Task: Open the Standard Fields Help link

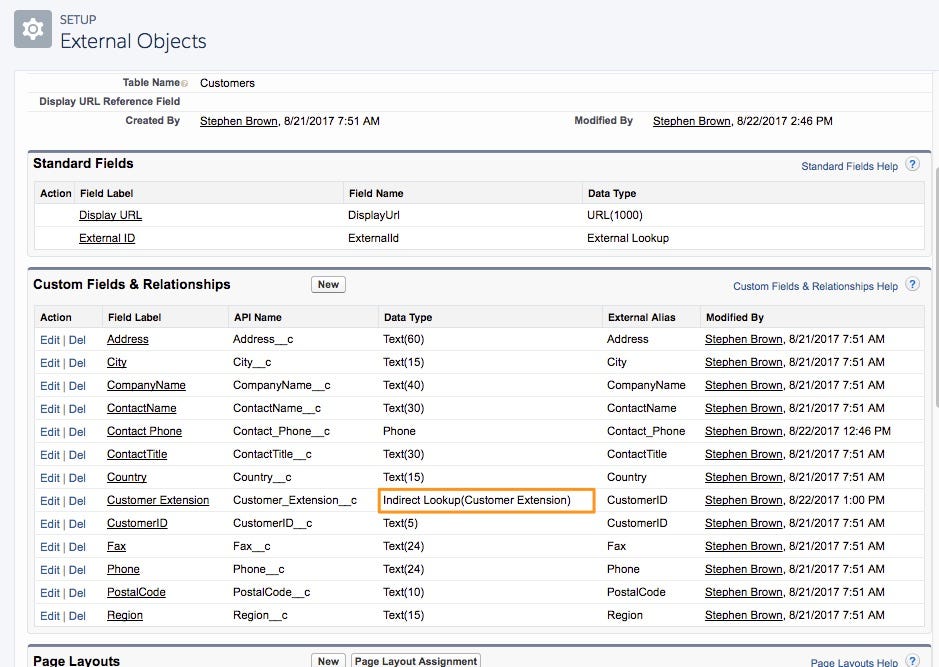Action: tap(849, 166)
